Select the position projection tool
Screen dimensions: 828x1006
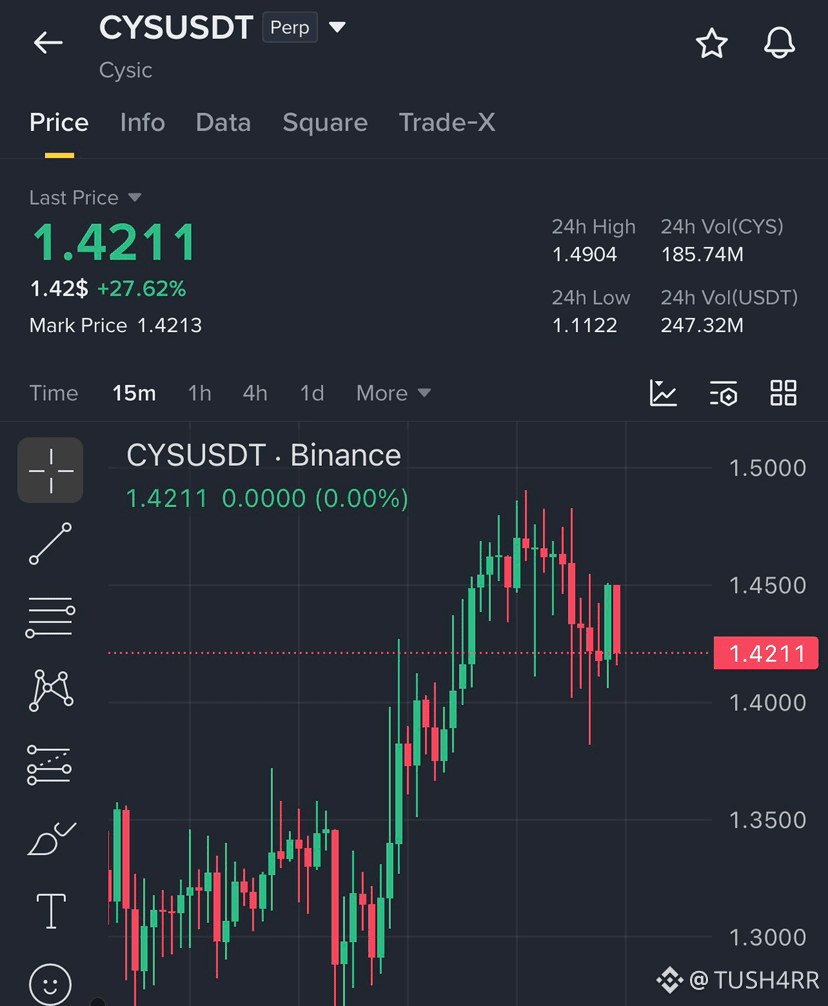point(49,765)
